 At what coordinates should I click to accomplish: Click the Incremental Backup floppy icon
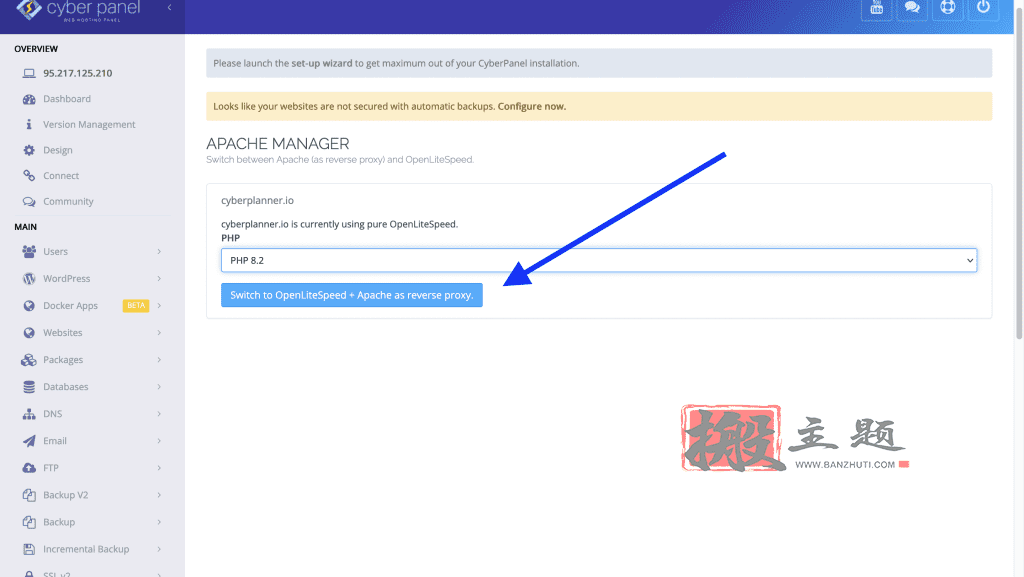(29, 550)
